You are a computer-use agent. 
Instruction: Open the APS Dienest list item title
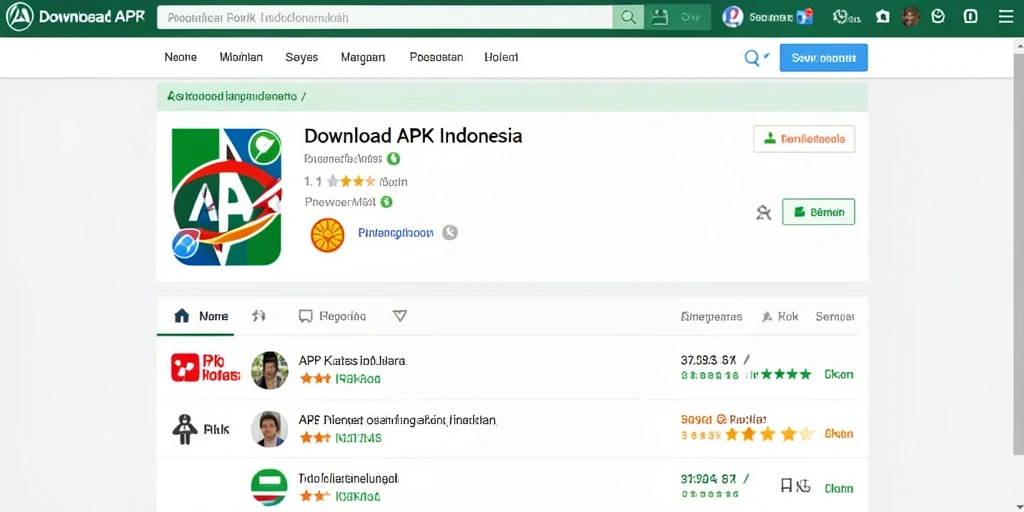[398, 420]
